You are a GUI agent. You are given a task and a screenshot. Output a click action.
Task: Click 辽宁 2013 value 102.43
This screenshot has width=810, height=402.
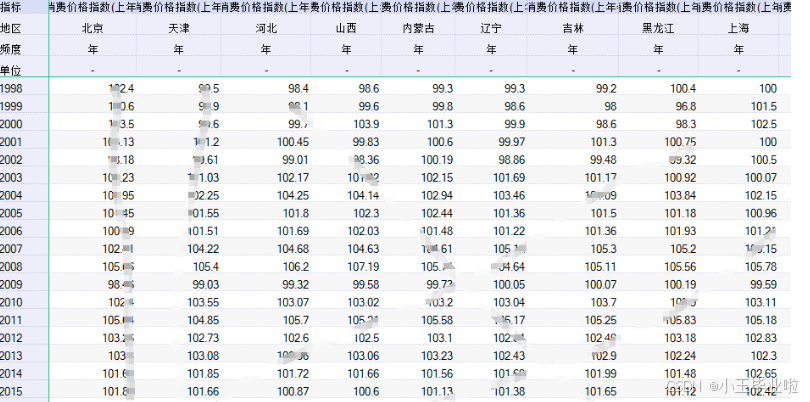[x=509, y=356]
